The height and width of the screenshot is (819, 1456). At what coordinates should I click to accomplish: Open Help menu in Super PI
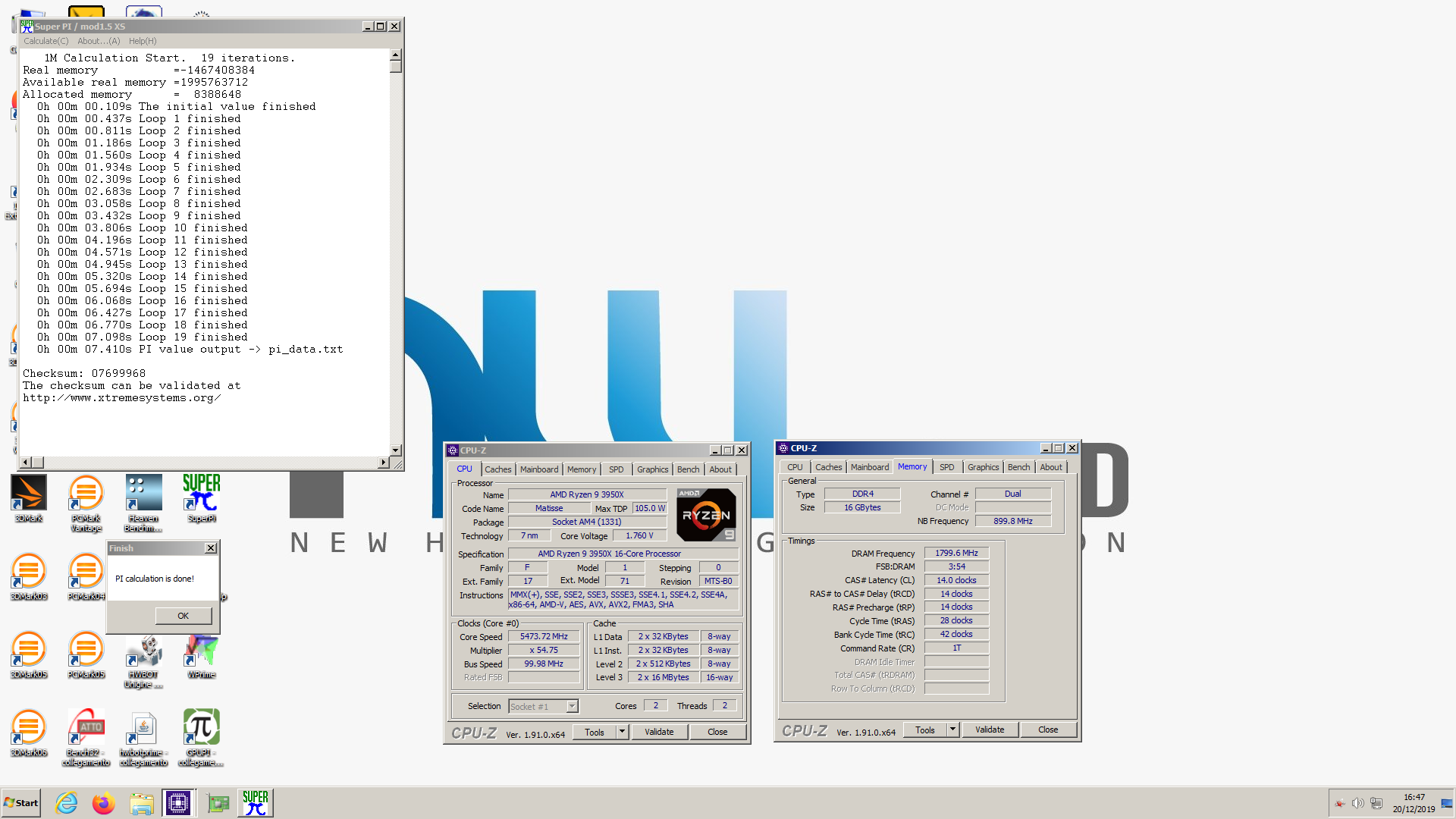pos(143,41)
